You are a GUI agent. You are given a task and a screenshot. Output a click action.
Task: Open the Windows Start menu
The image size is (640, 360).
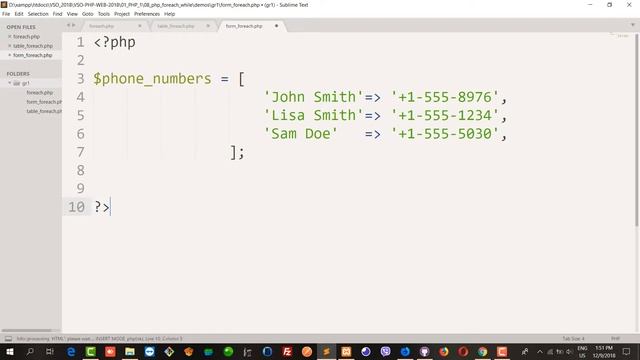[x=10, y=351]
